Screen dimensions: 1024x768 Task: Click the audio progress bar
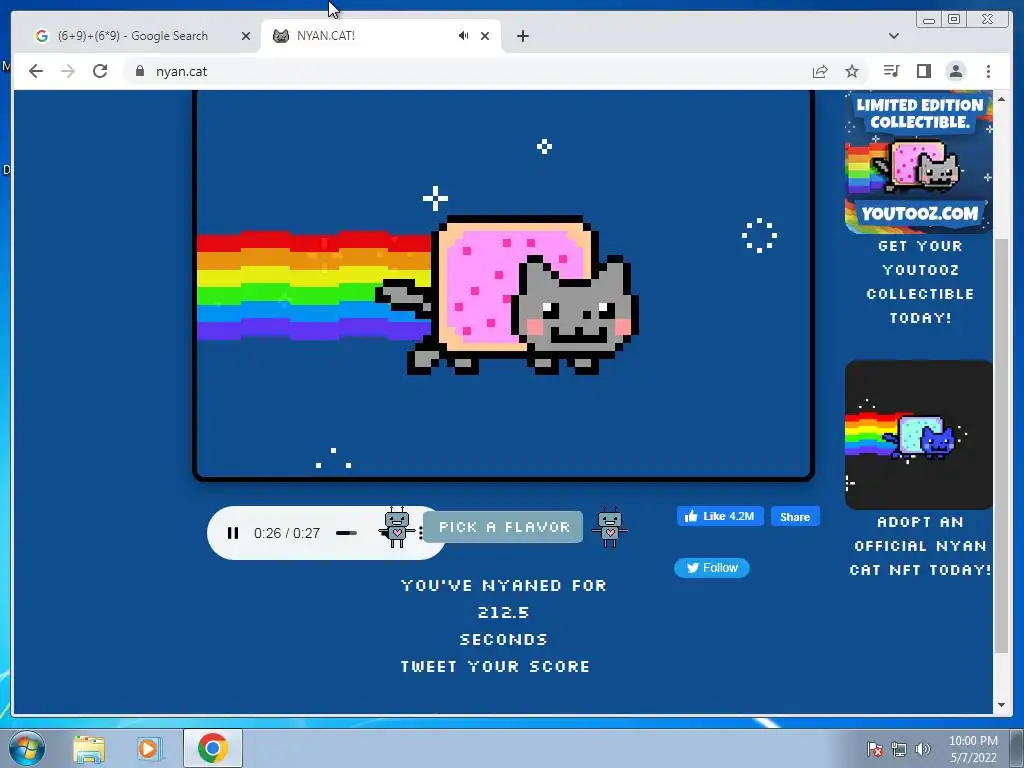346,533
